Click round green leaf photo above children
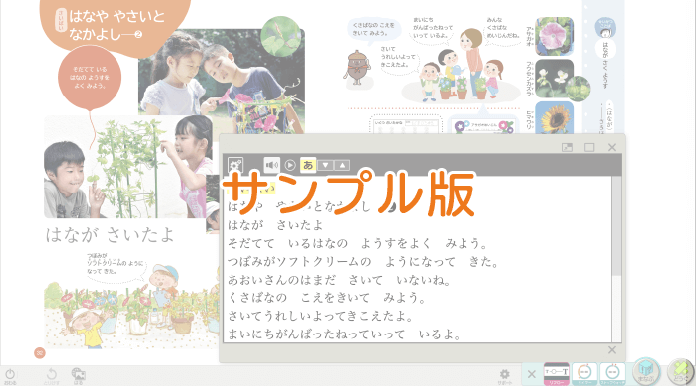The height and width of the screenshot is (386, 696). coord(281,36)
